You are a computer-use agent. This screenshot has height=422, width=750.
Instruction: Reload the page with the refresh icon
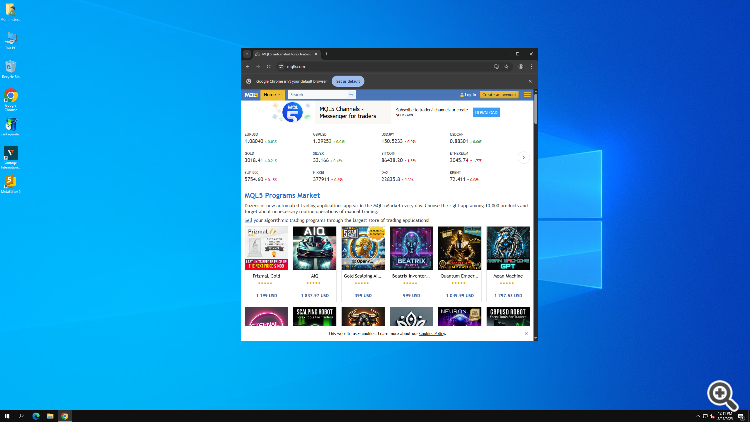268,67
